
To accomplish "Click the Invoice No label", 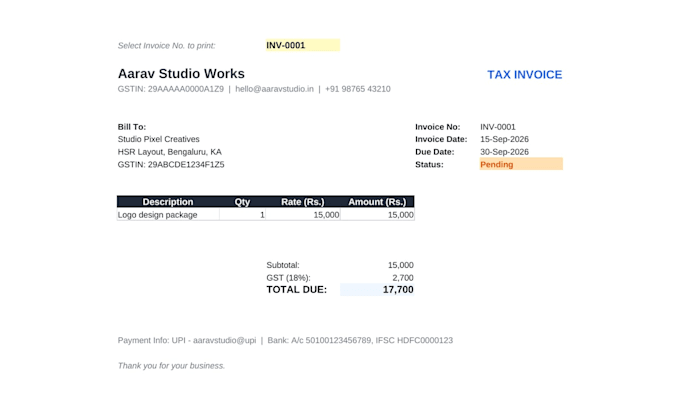I will click(438, 127).
